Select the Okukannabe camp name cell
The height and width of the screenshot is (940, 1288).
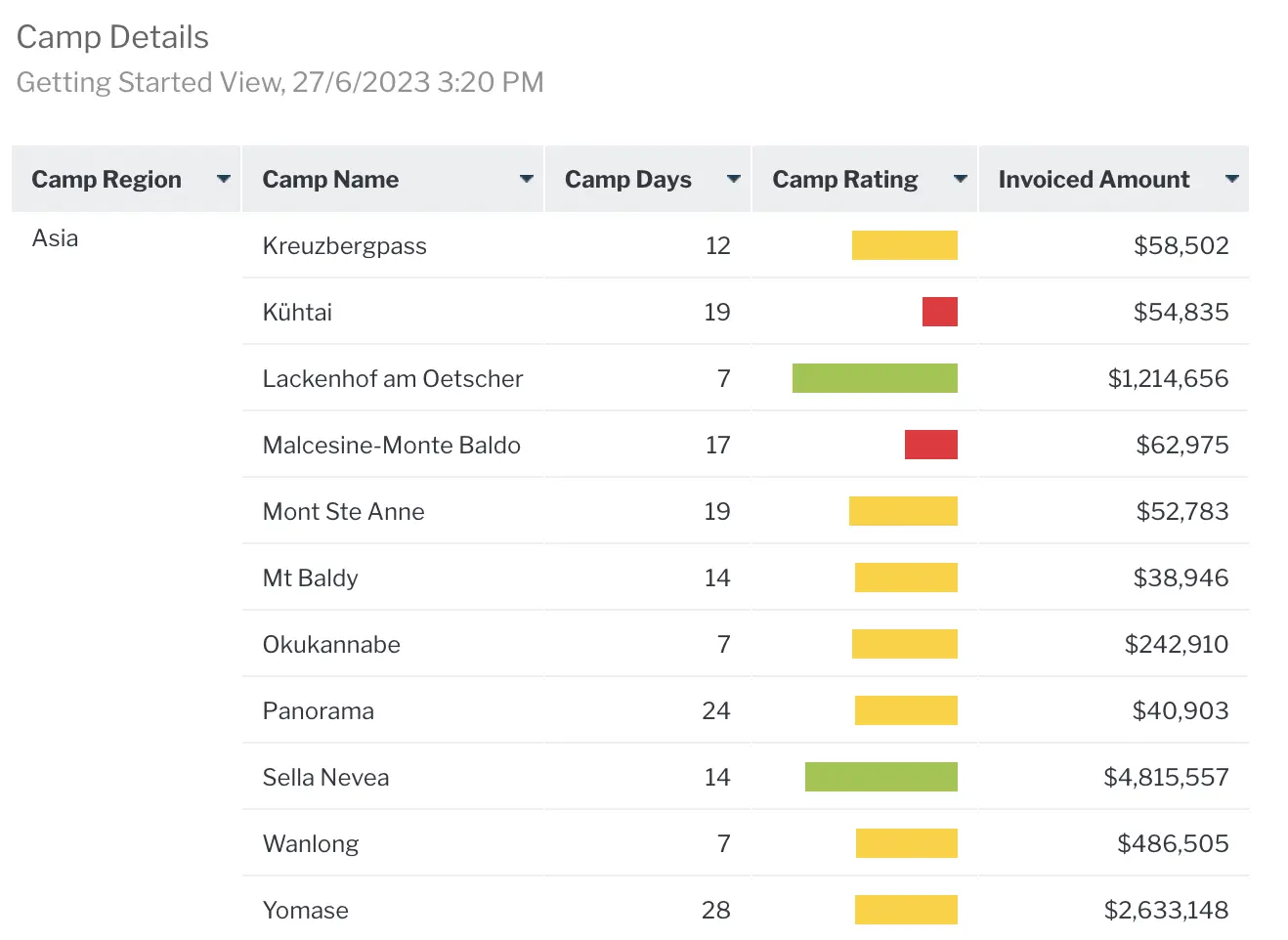click(331, 645)
